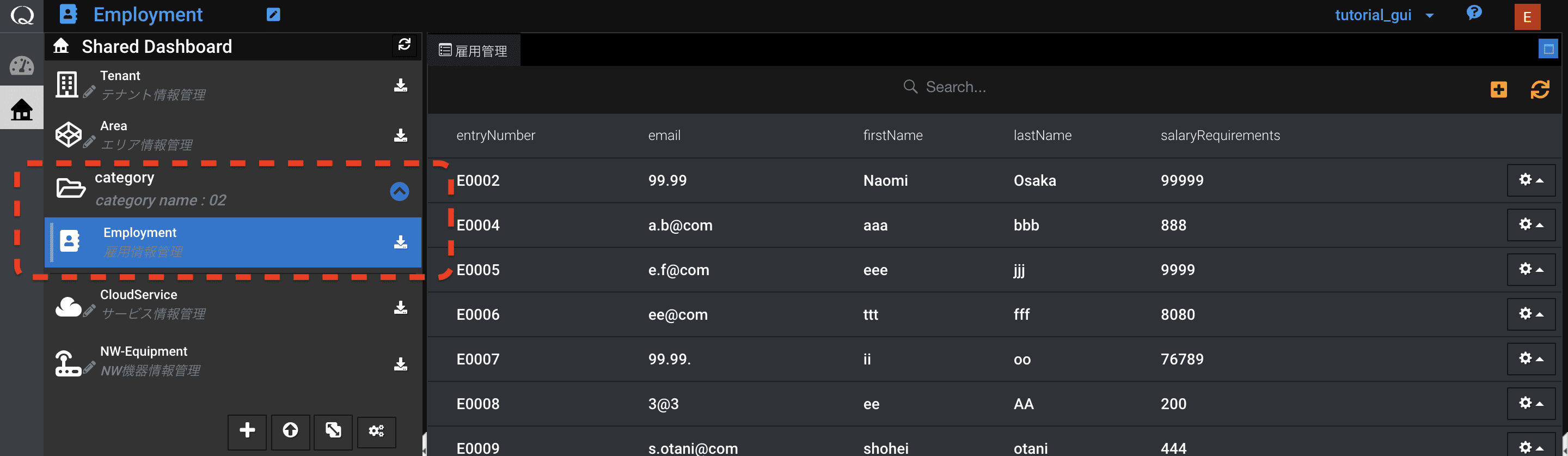This screenshot has height=456, width=1568.
Task: Click the Employment page title
Action: [148, 15]
